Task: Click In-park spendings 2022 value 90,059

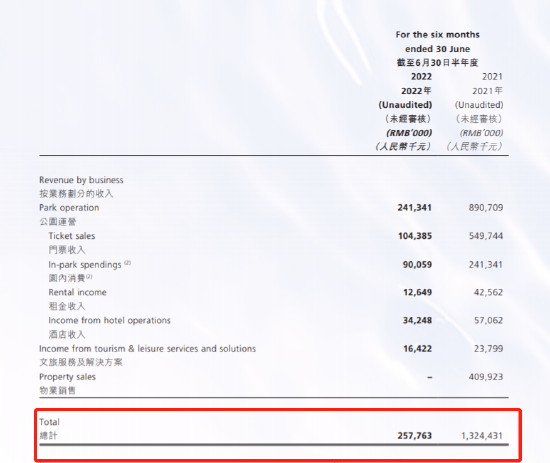Action: pyautogui.click(x=417, y=264)
